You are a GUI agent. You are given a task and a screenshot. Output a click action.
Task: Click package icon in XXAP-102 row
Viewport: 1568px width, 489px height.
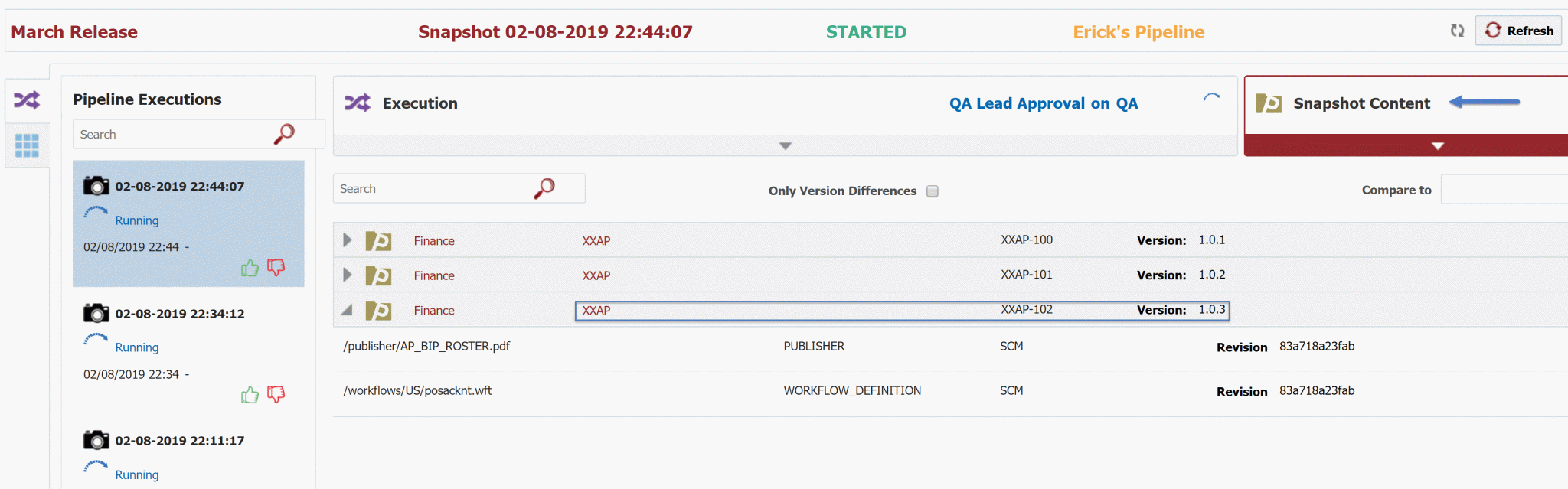pyautogui.click(x=378, y=311)
